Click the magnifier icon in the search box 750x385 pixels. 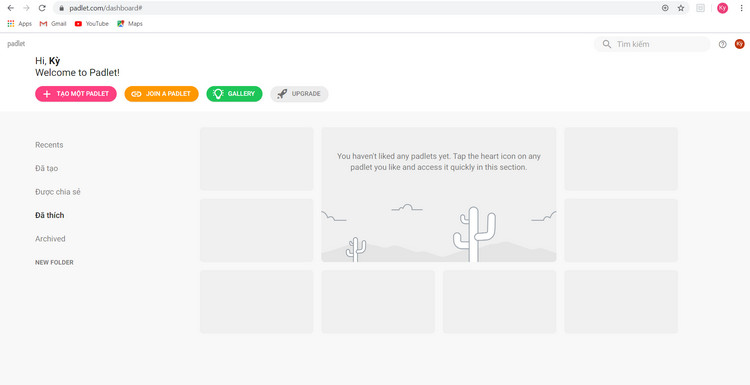pos(607,44)
